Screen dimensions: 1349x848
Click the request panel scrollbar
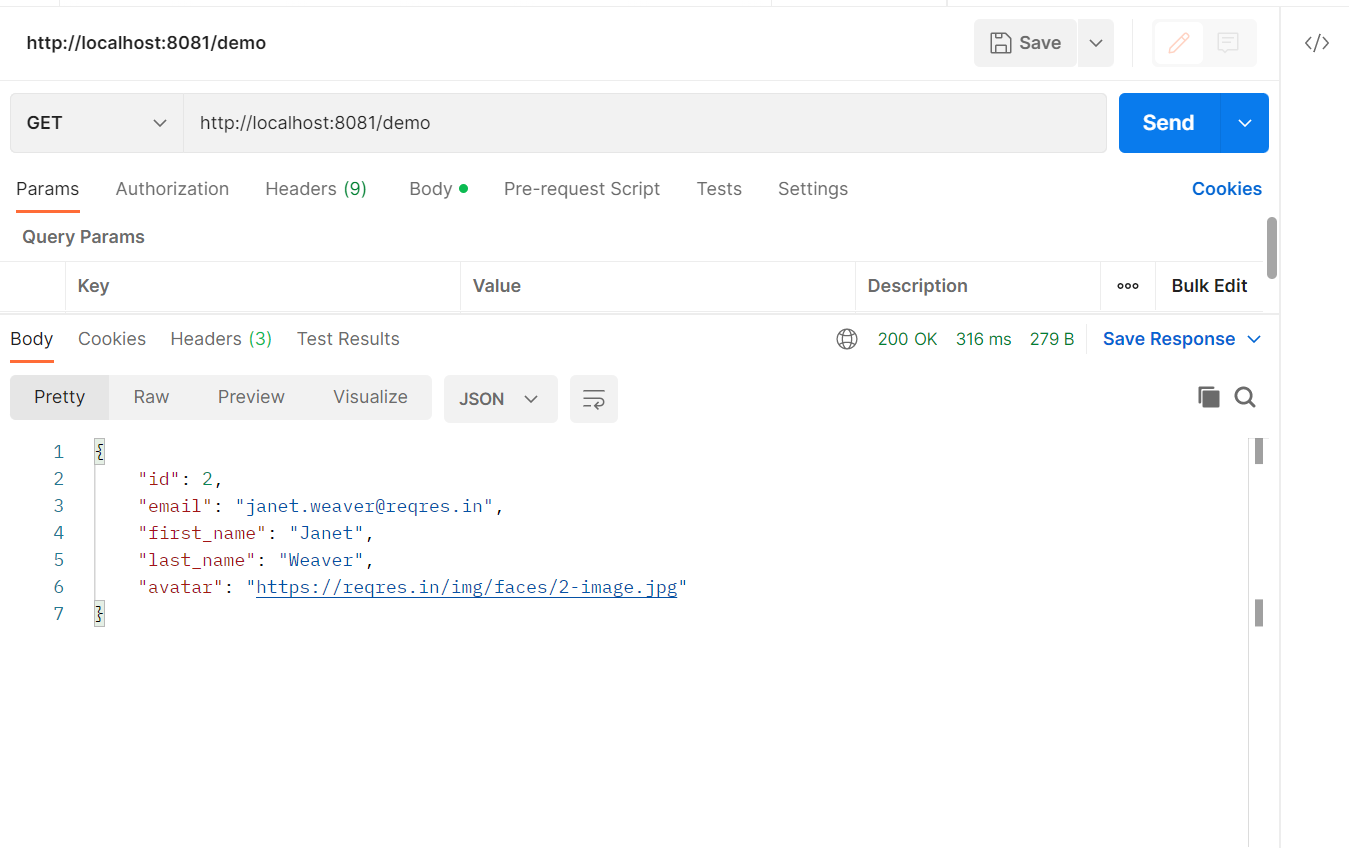click(x=1272, y=247)
